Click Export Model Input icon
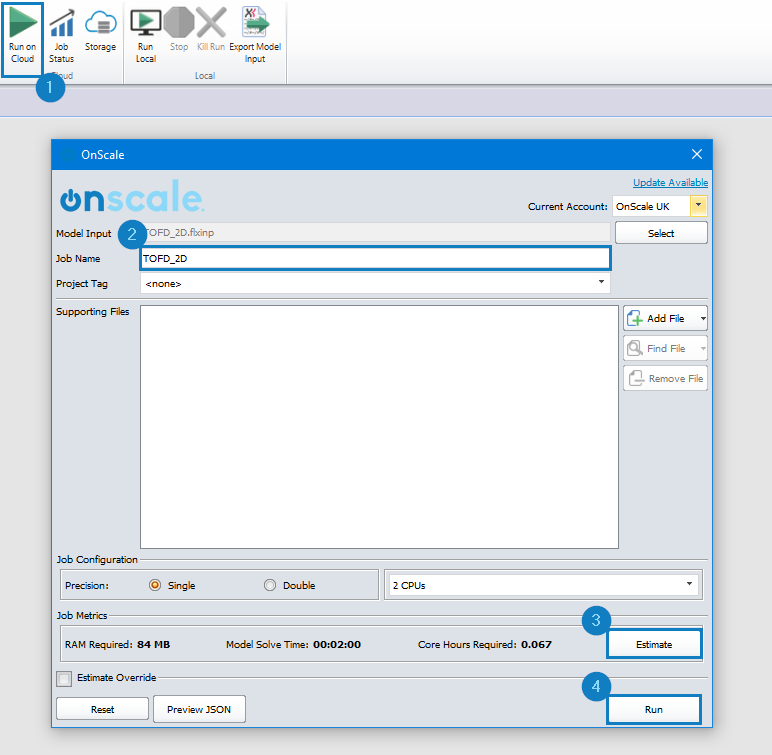This screenshot has height=755, width=772. 255,35
